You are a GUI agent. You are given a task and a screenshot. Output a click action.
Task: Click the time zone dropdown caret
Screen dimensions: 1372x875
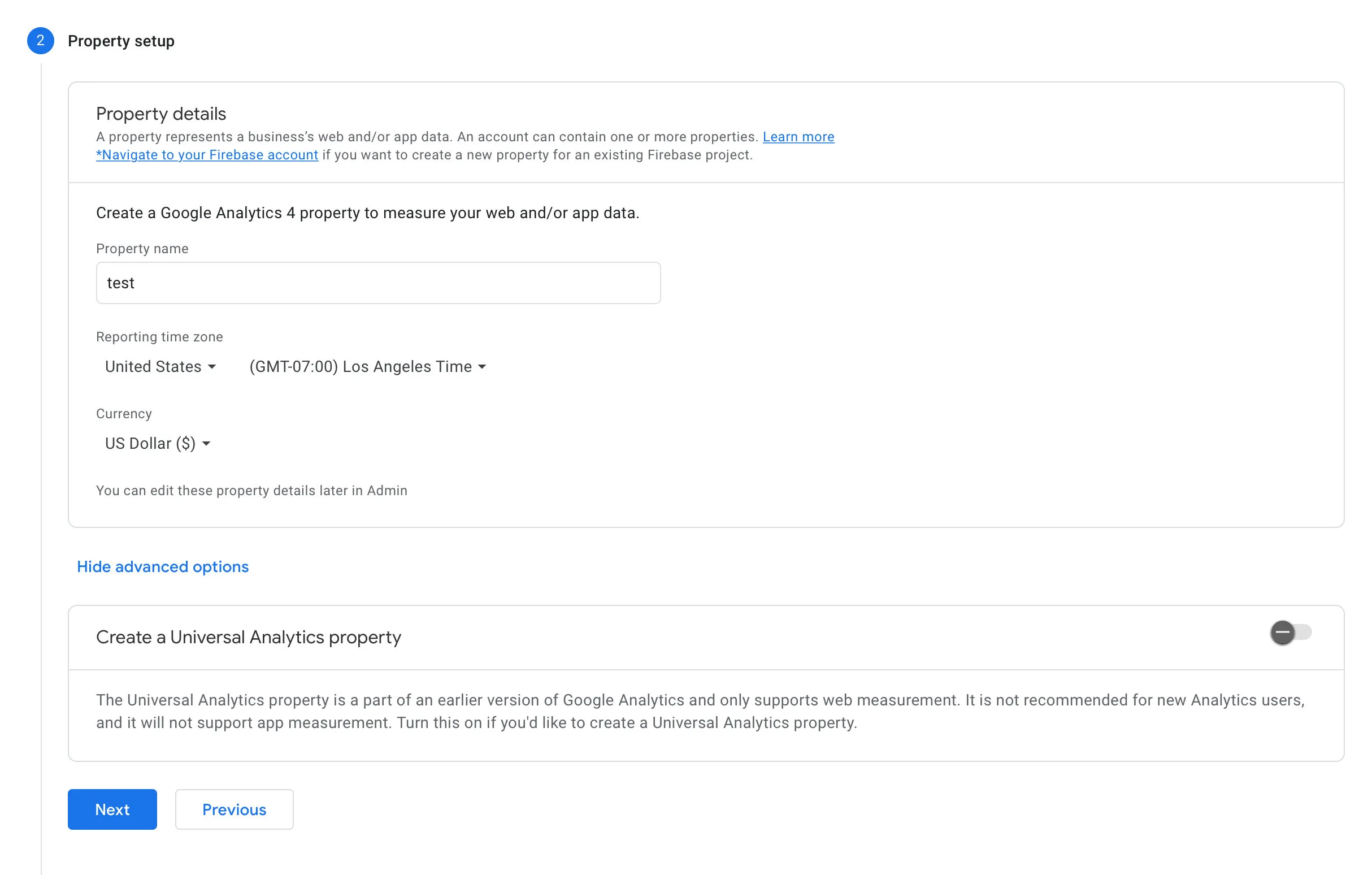pos(482,367)
